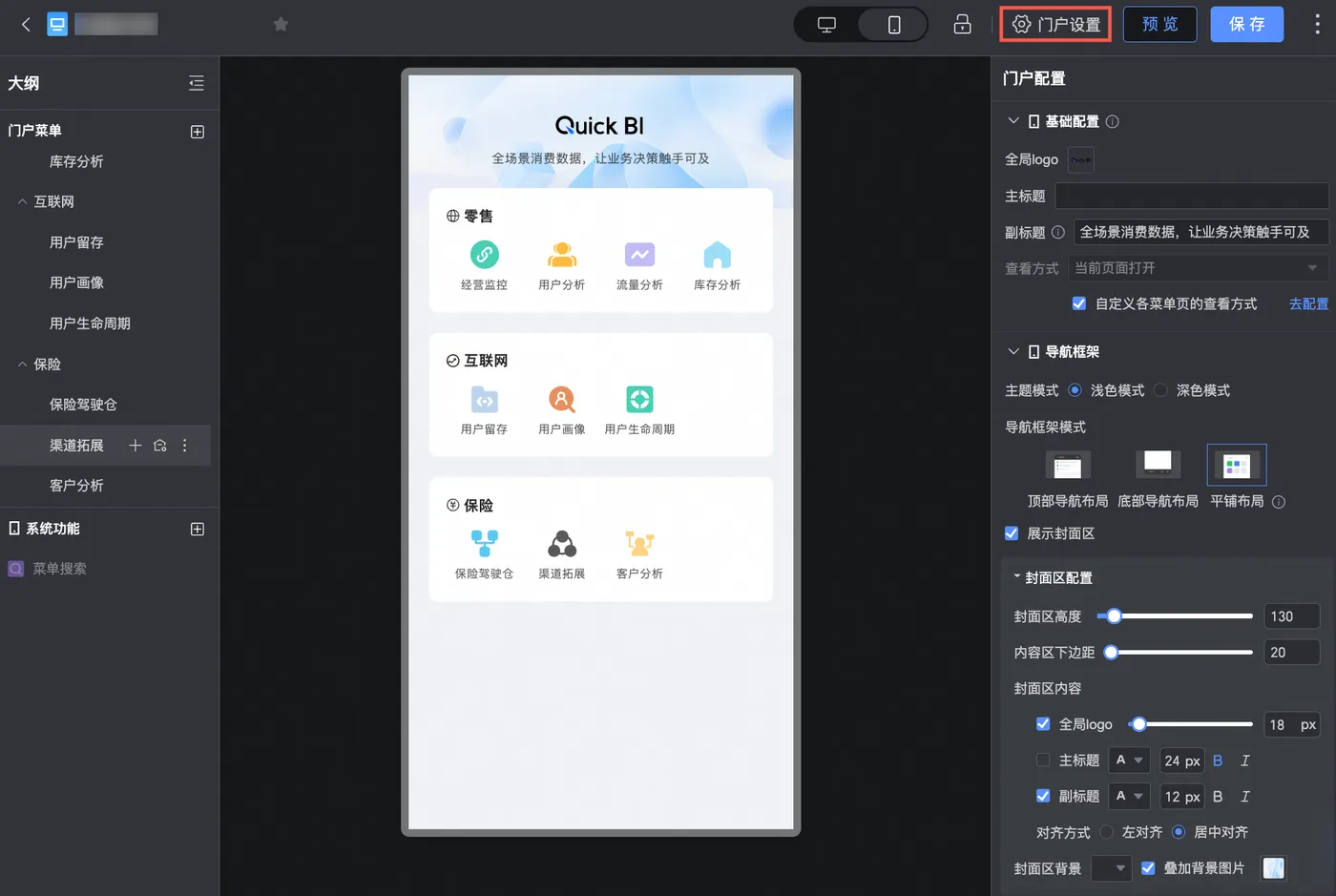The height and width of the screenshot is (896, 1336).
Task: Click 保险驾驶仓 icon in preview
Action: point(485,544)
